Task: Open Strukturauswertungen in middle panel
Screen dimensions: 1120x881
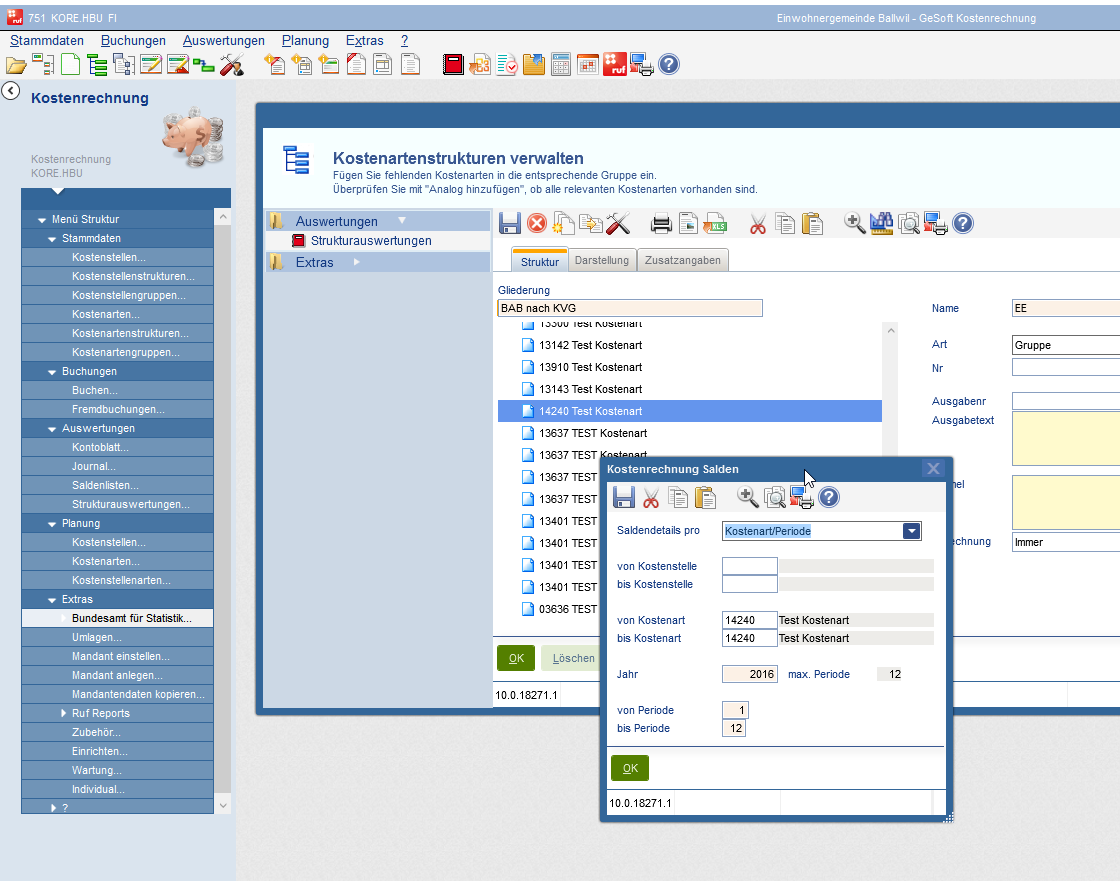Action: coord(371,241)
